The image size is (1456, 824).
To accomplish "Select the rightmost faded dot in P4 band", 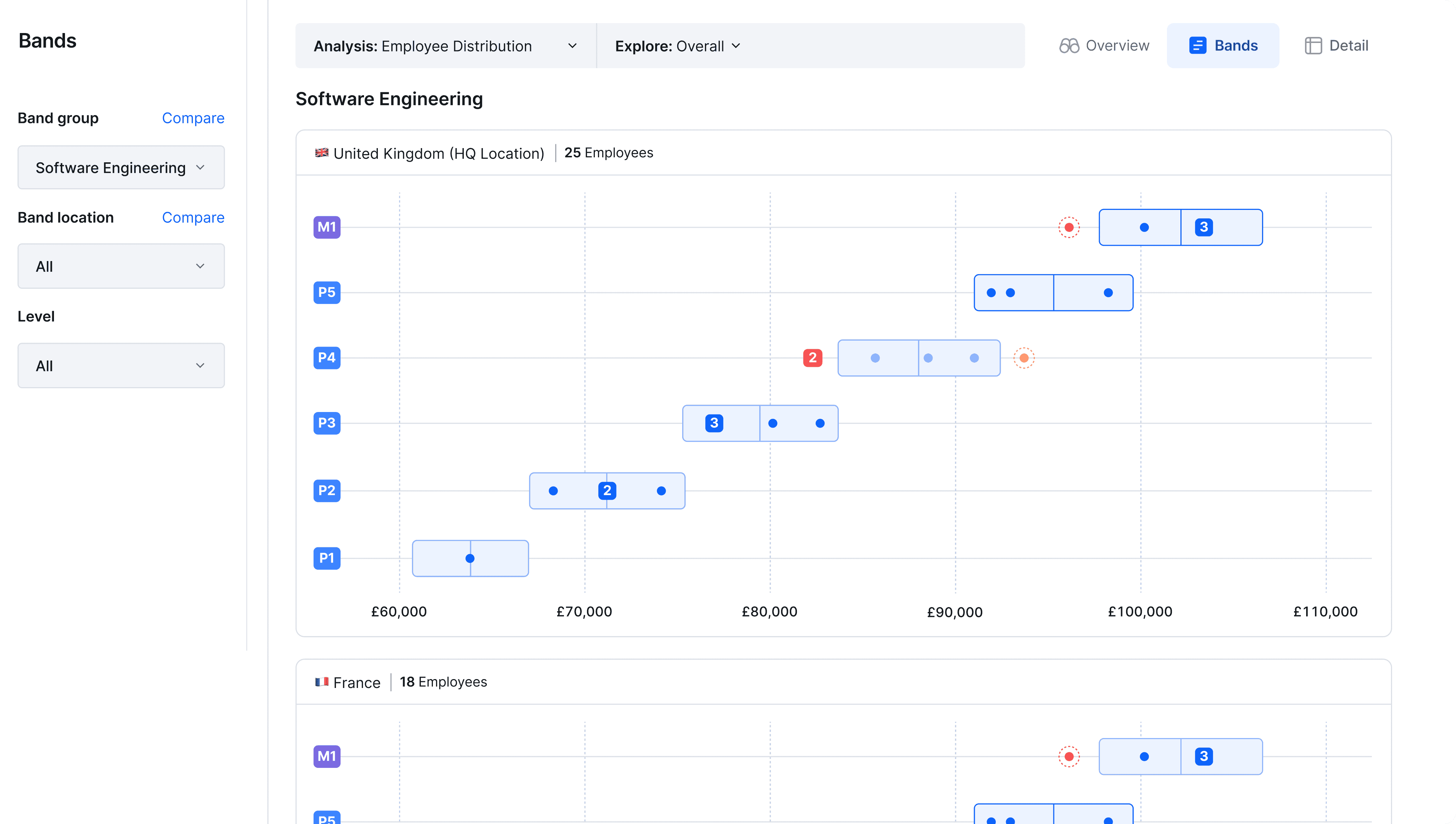I will [974, 358].
